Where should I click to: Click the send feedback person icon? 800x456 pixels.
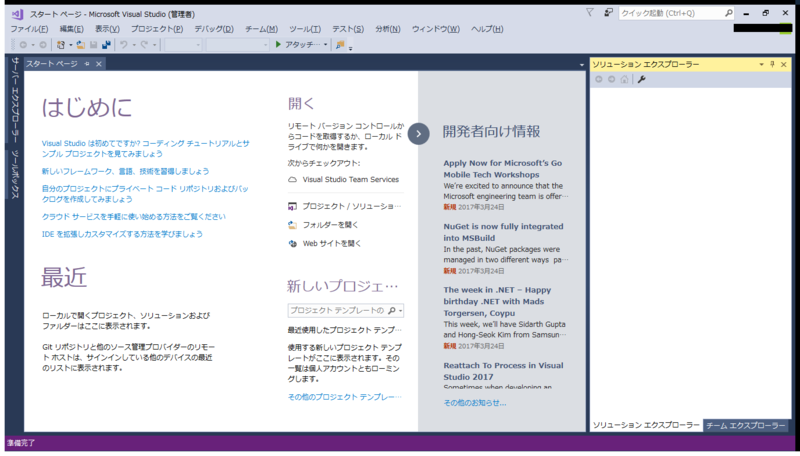pyautogui.click(x=608, y=12)
